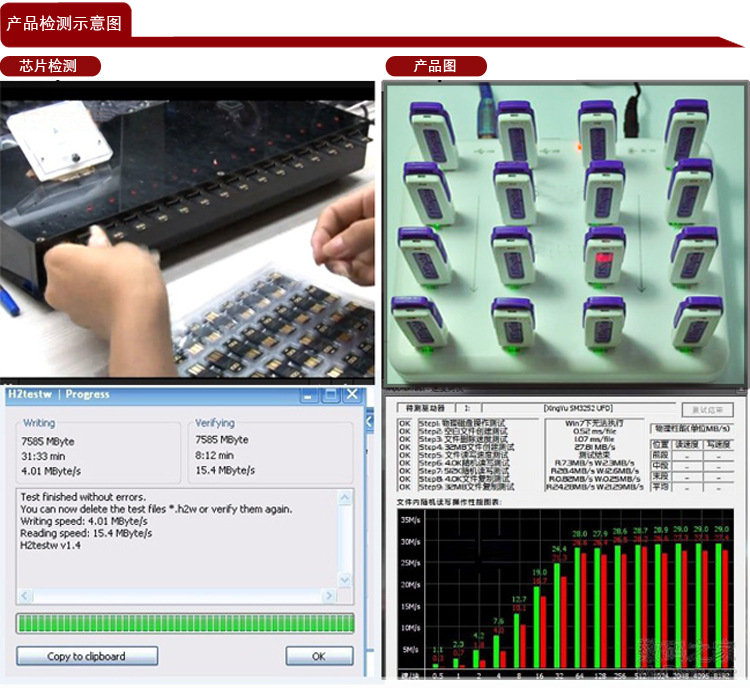Click the random read/write performance bar chart
This screenshot has width=750, height=688.
tap(565, 595)
